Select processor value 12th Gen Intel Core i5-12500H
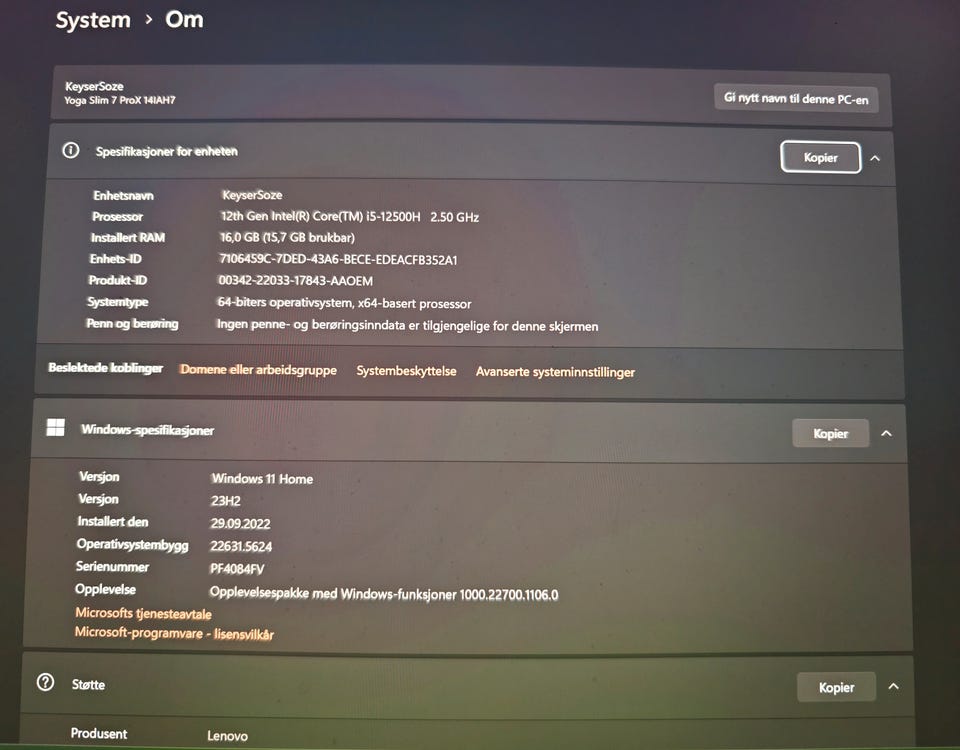960x750 pixels. point(350,217)
